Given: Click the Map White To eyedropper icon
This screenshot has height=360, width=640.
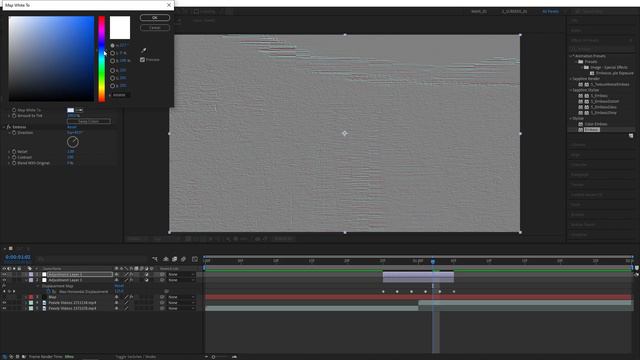Looking at the screenshot, I should [79, 110].
